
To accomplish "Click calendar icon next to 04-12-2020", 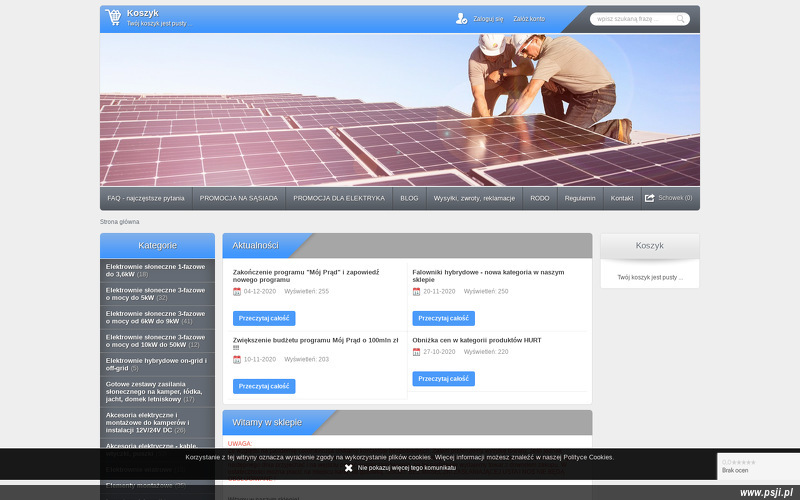I will (237, 292).
